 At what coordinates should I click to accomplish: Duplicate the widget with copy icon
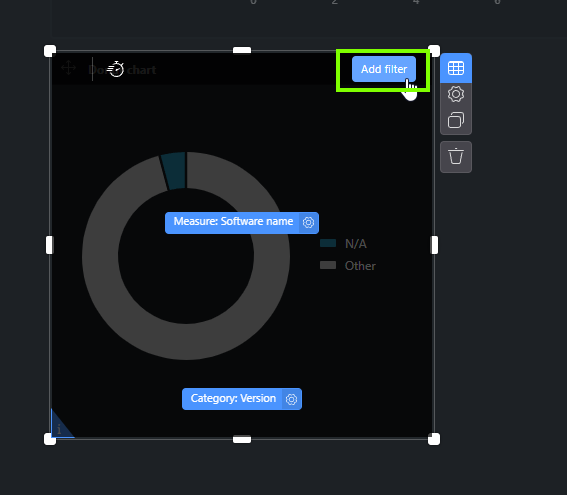click(x=456, y=120)
